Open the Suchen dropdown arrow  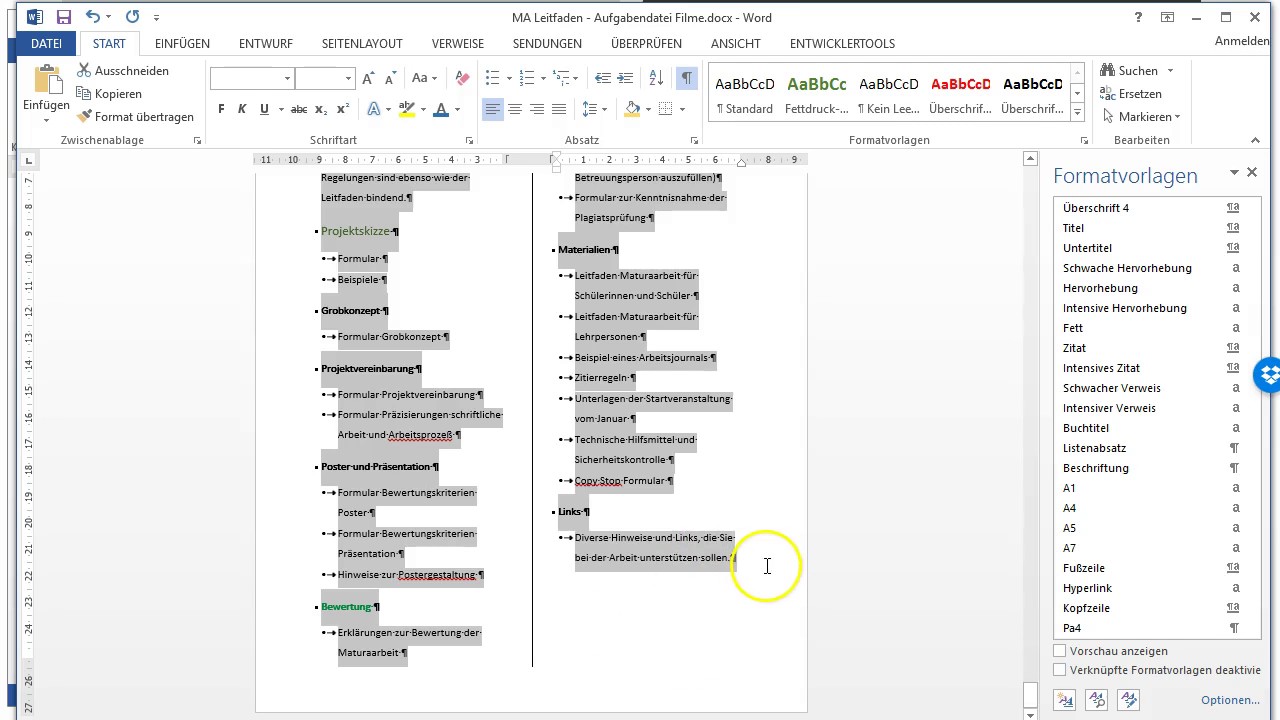[1170, 71]
